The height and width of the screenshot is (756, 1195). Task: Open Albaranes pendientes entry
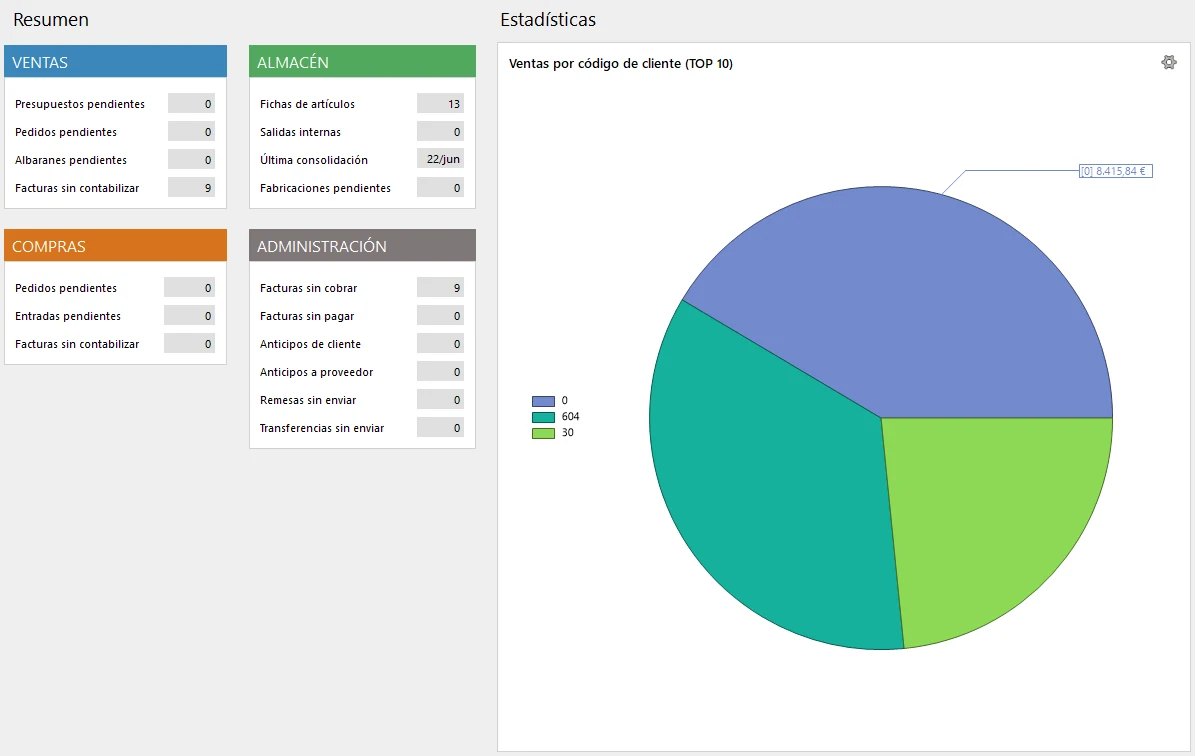pyautogui.click(x=71, y=160)
